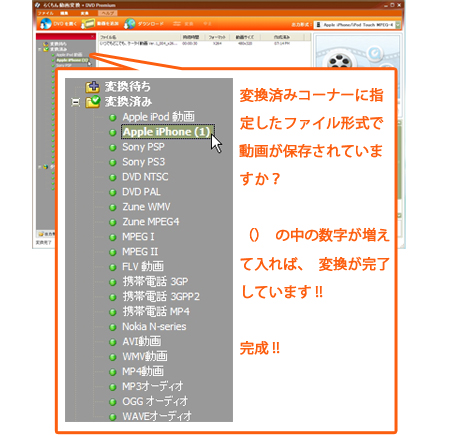Click green dot icon beside Nokia N-series

tap(113, 327)
